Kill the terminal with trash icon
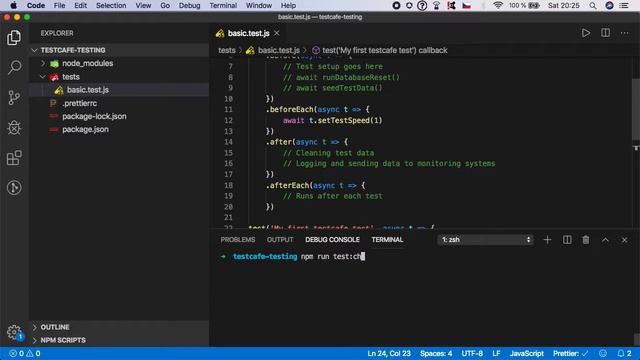 [586, 240]
